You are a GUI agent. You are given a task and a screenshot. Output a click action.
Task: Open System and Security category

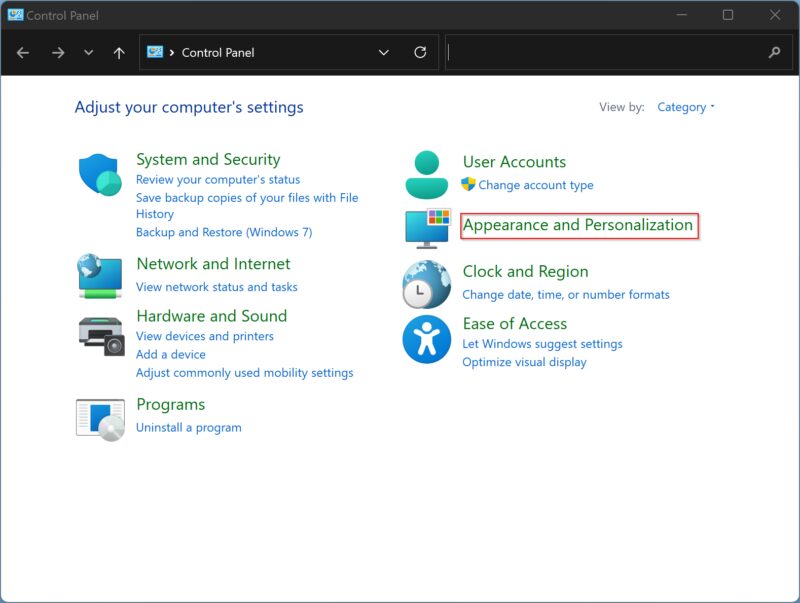[x=208, y=160]
